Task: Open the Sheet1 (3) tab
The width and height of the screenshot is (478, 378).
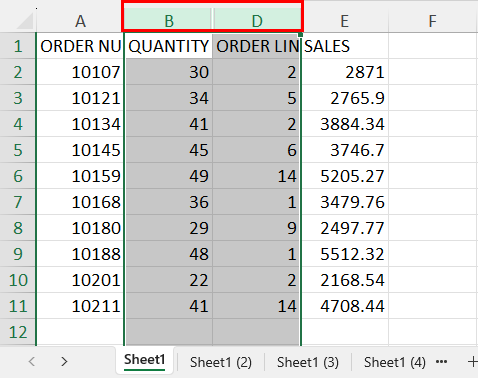Action: pos(308,362)
